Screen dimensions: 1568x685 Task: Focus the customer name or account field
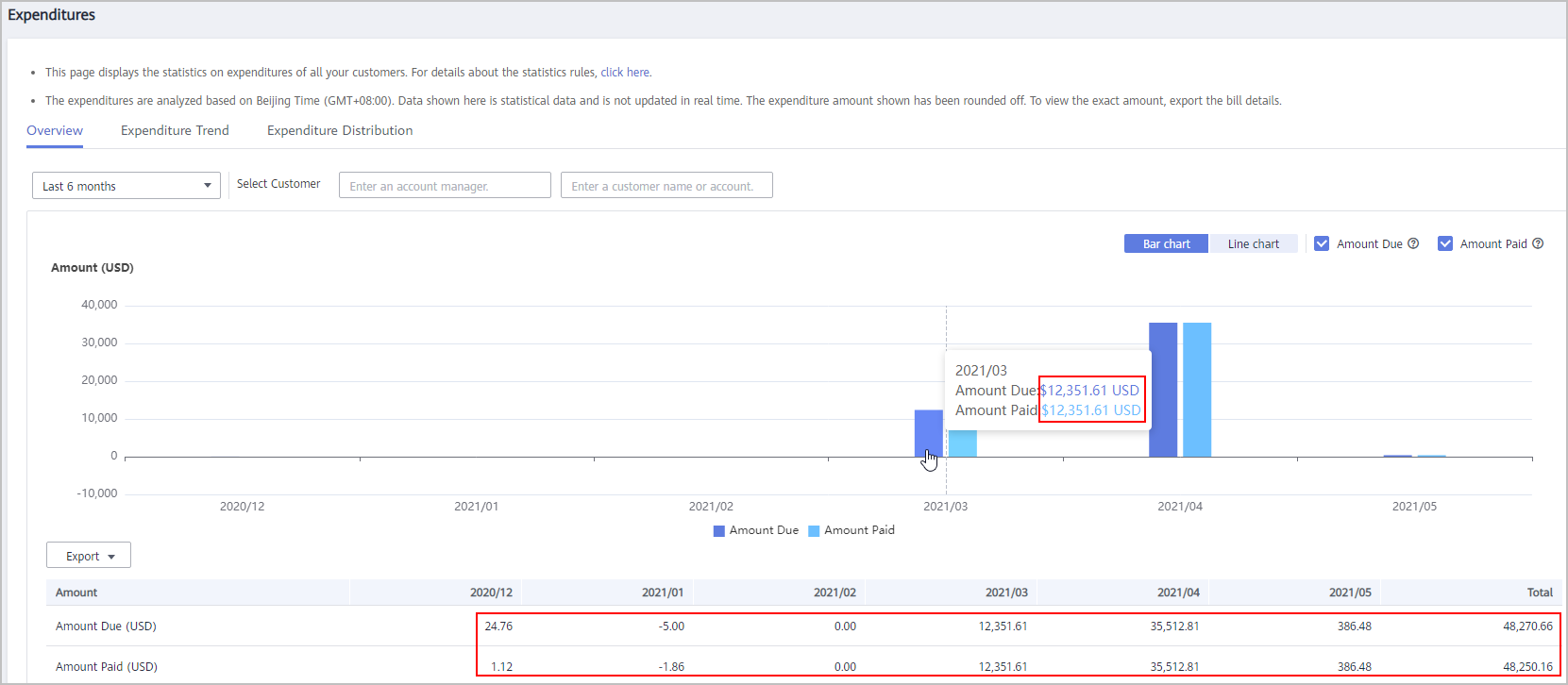pos(666,186)
